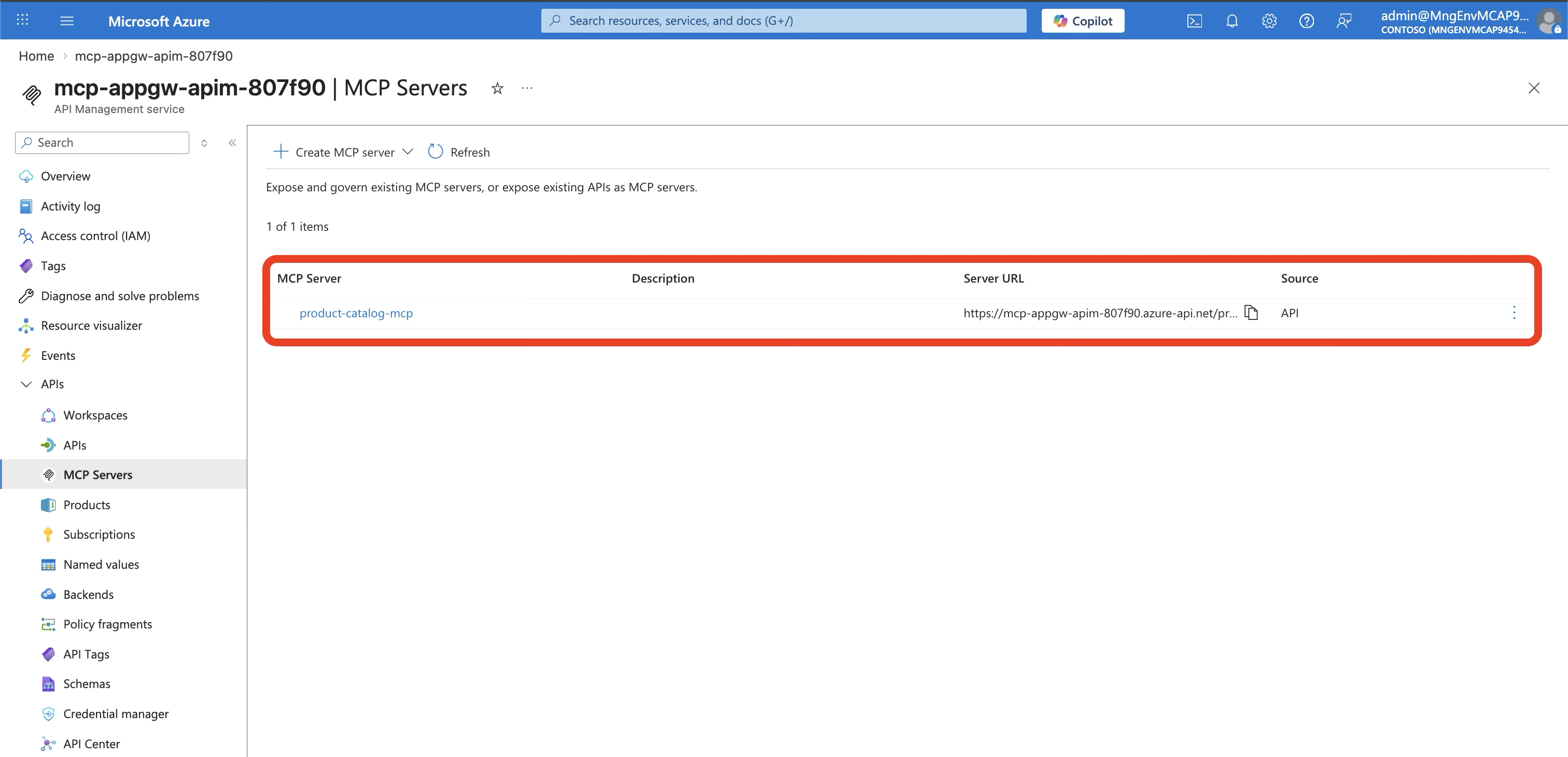Open the Azure portal hamburger menu
The height and width of the screenshot is (757, 1568).
pyautogui.click(x=67, y=21)
